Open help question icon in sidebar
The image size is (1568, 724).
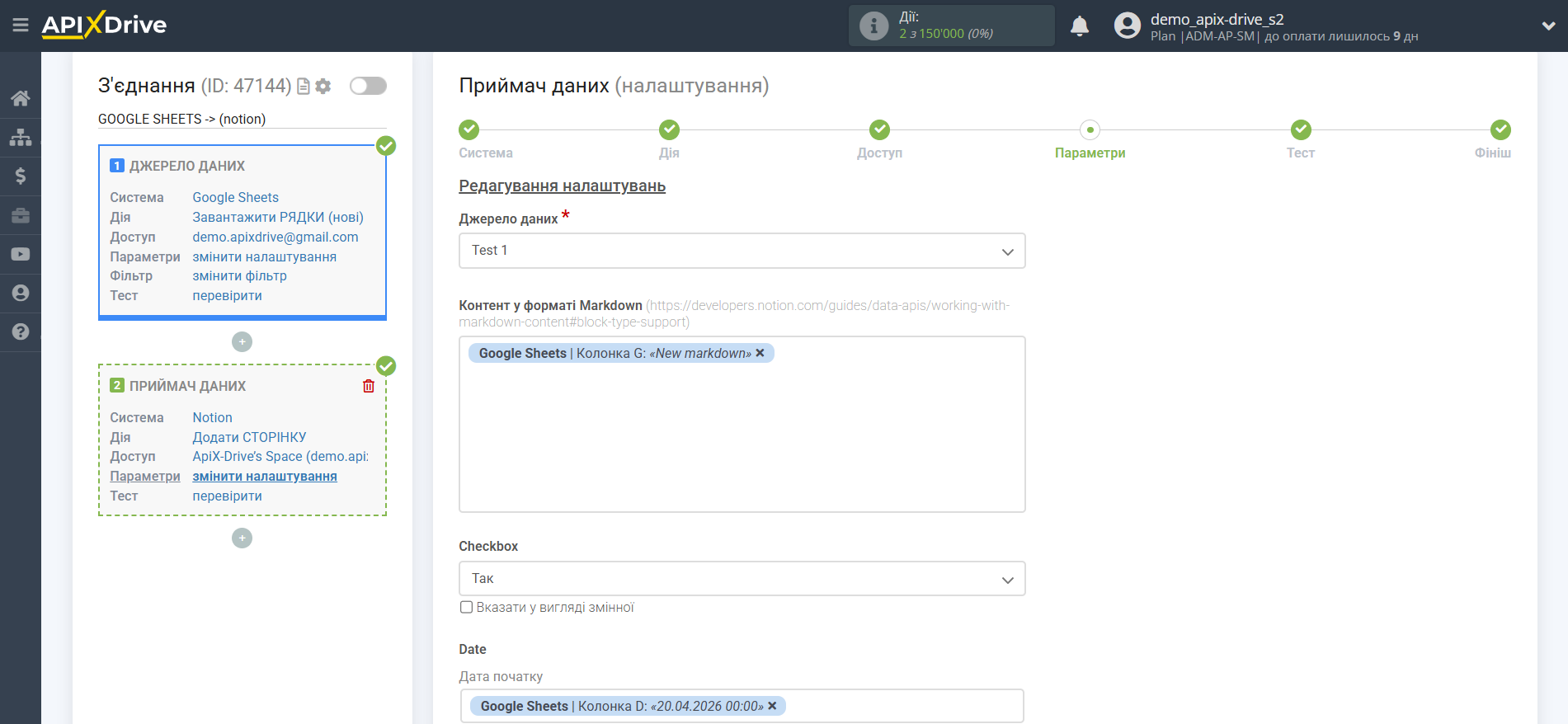[21, 331]
